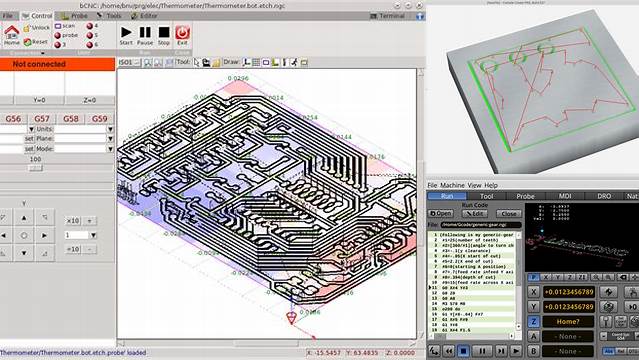The width and height of the screenshot is (639, 360).
Task: Select the arrow pointer Tool icon
Action: 196,62
